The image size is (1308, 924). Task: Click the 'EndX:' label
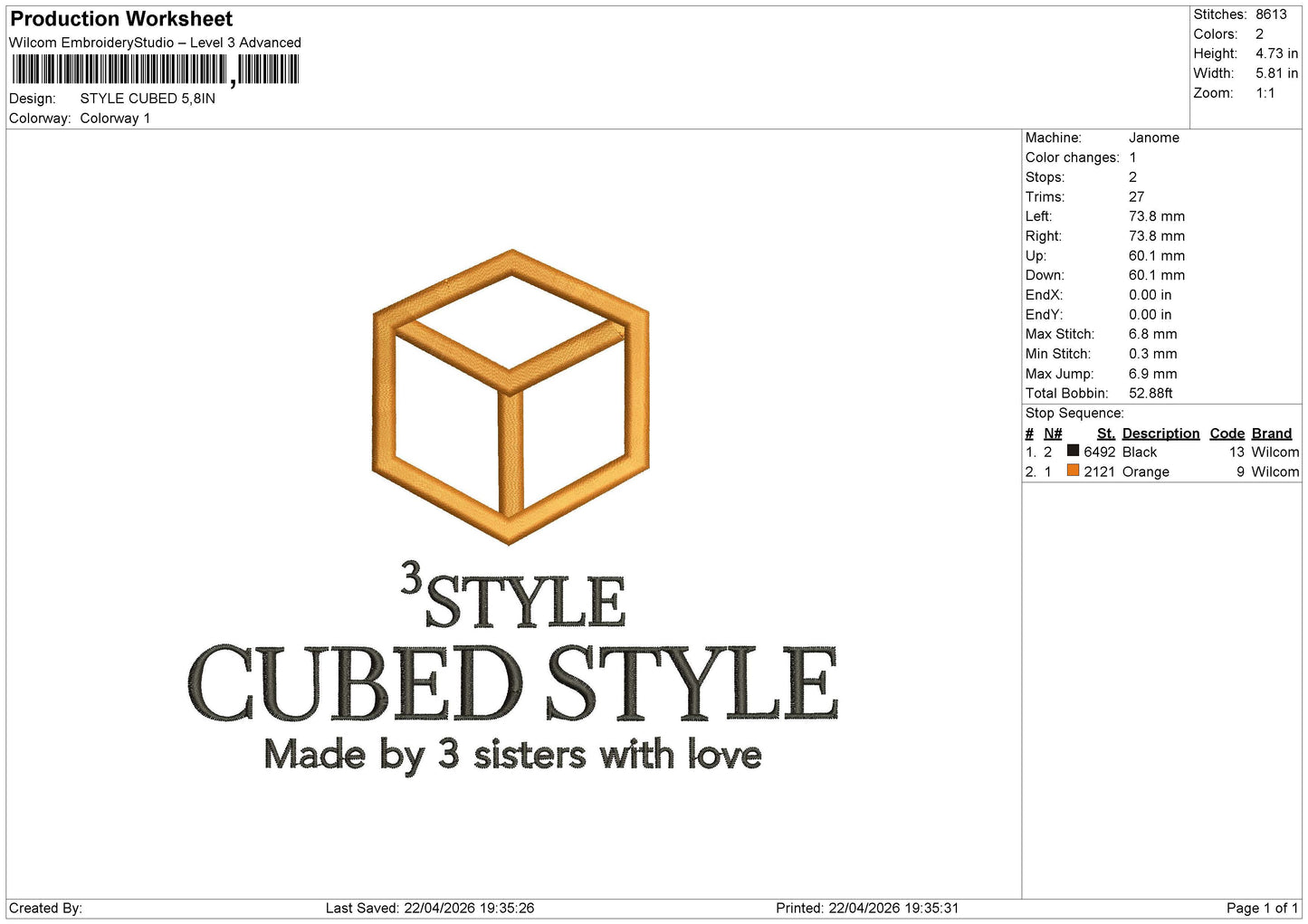pos(1044,295)
